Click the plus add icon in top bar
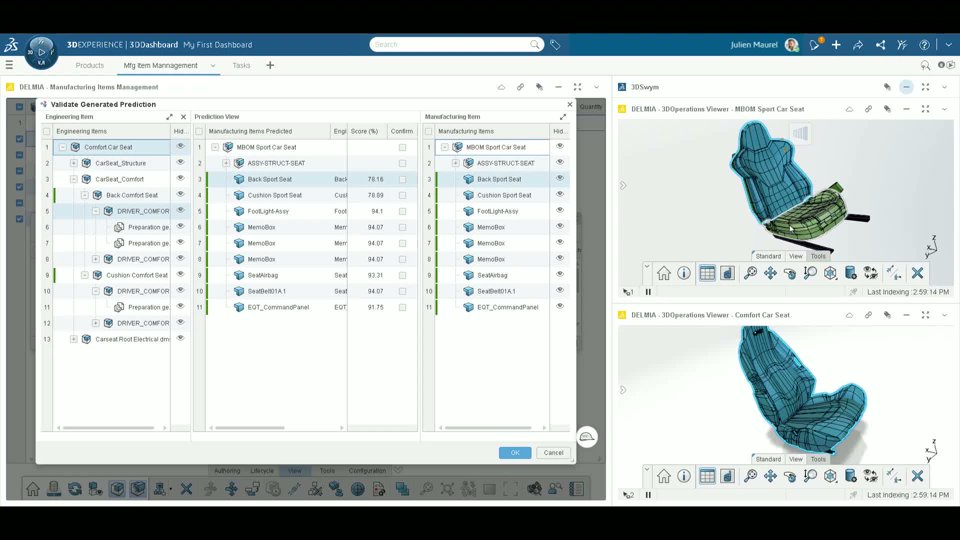 [836, 45]
